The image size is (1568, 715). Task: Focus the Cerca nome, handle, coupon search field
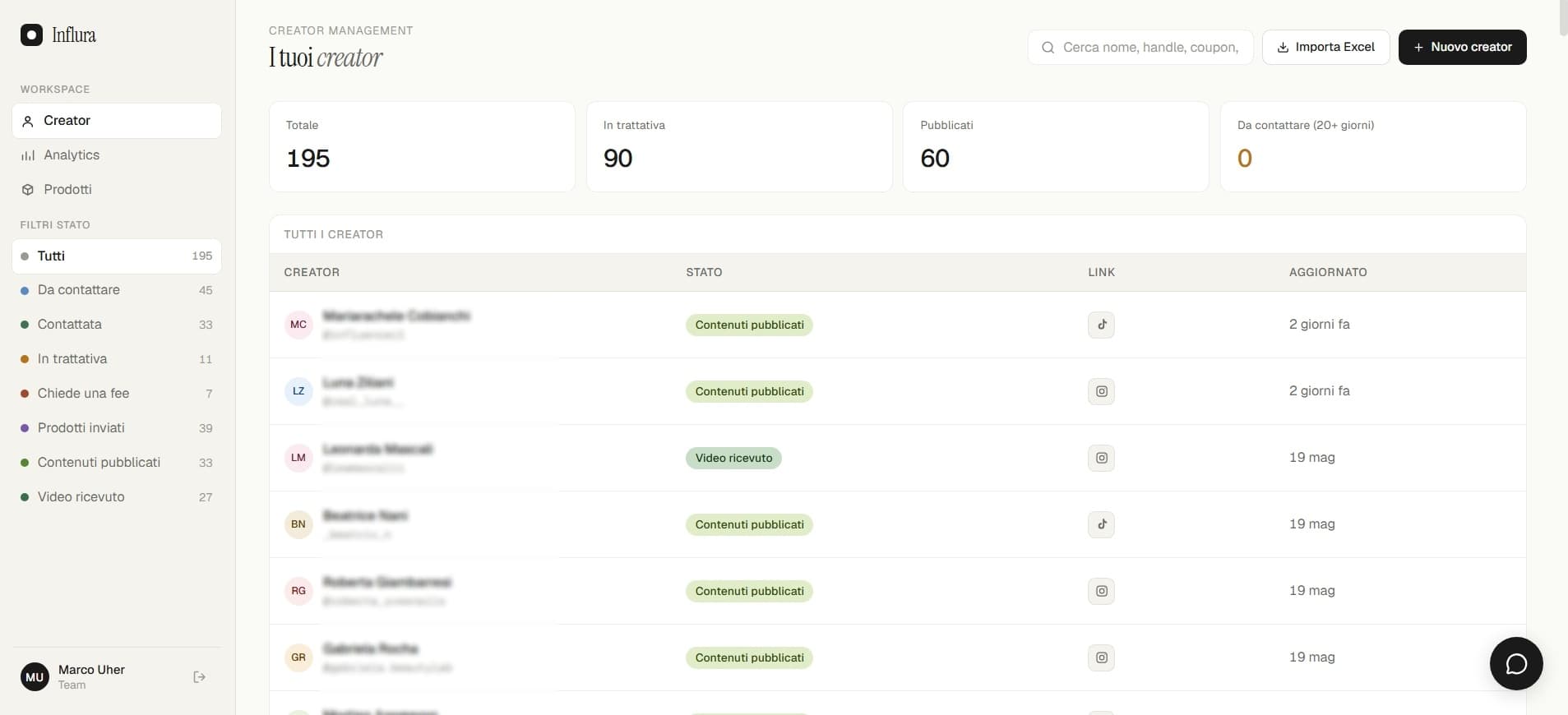(x=1140, y=48)
